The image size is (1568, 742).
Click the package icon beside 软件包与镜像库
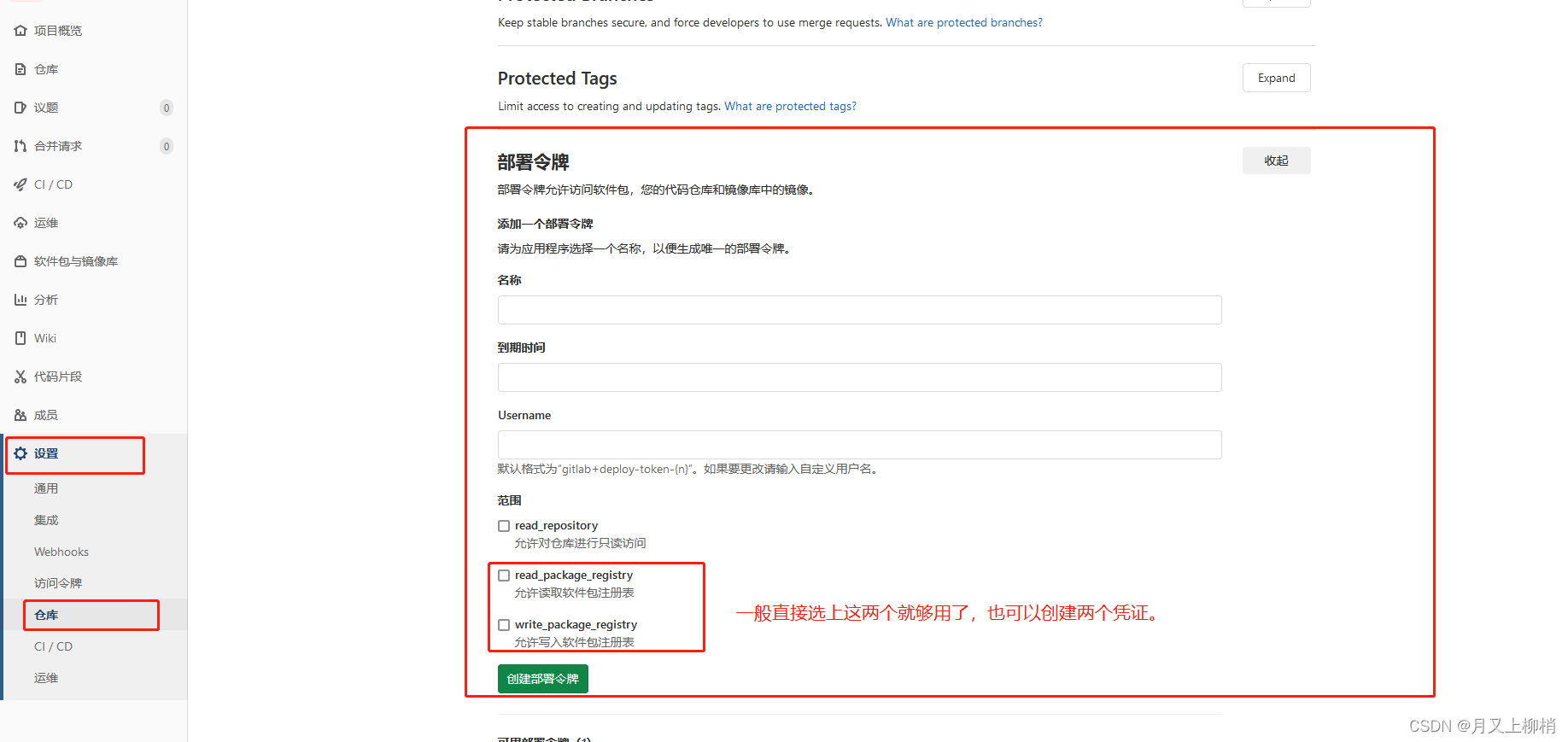[x=20, y=261]
